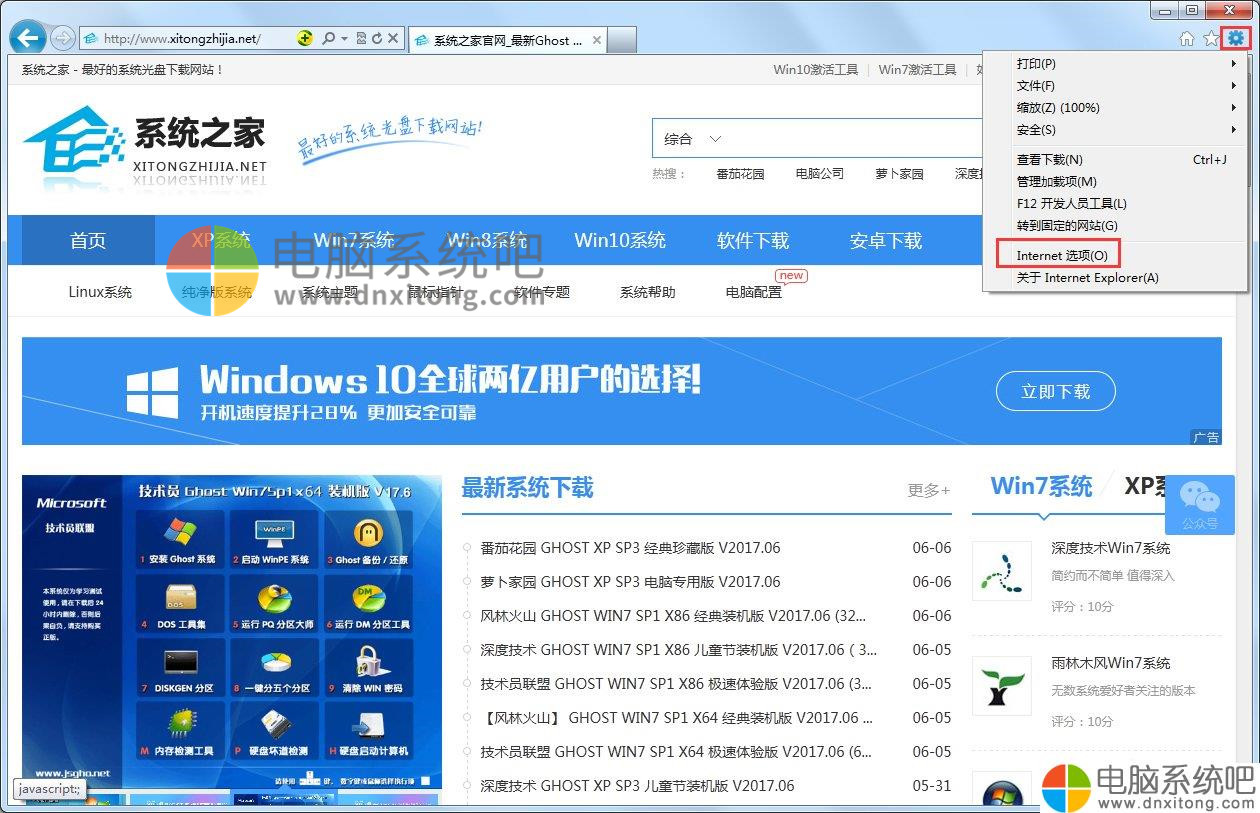Click the 深度技术Win7系统 thumbnail icon
Screen dimensions: 1260x813
tap(1001, 571)
